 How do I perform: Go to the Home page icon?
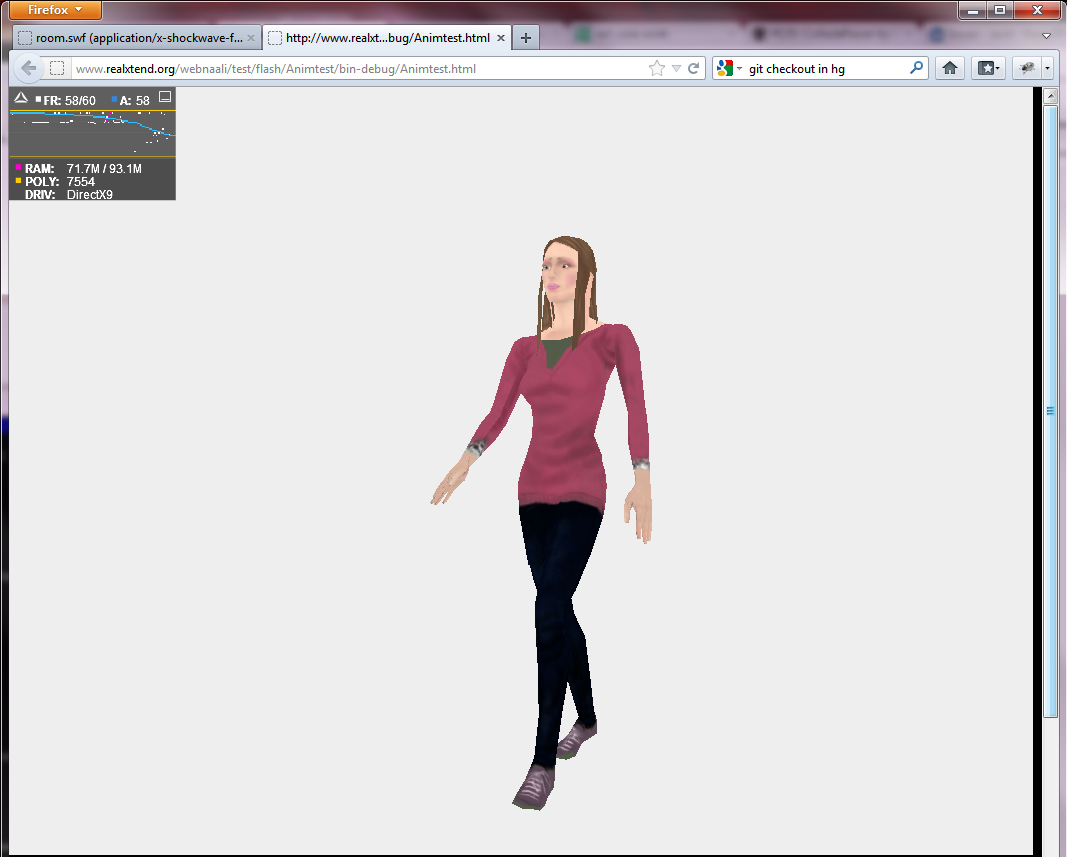[x=949, y=68]
